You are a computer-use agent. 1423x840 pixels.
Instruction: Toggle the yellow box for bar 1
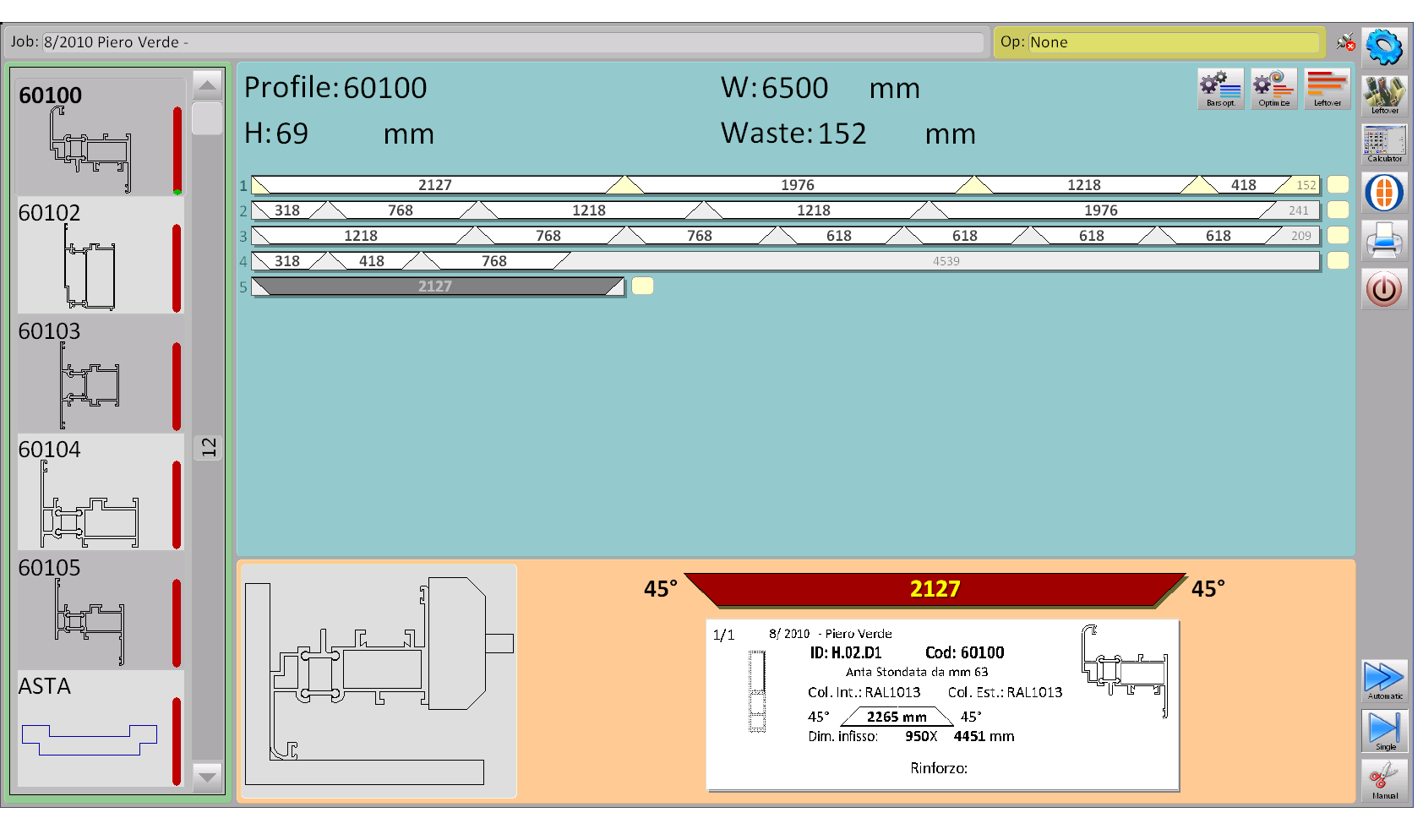[x=1338, y=185]
